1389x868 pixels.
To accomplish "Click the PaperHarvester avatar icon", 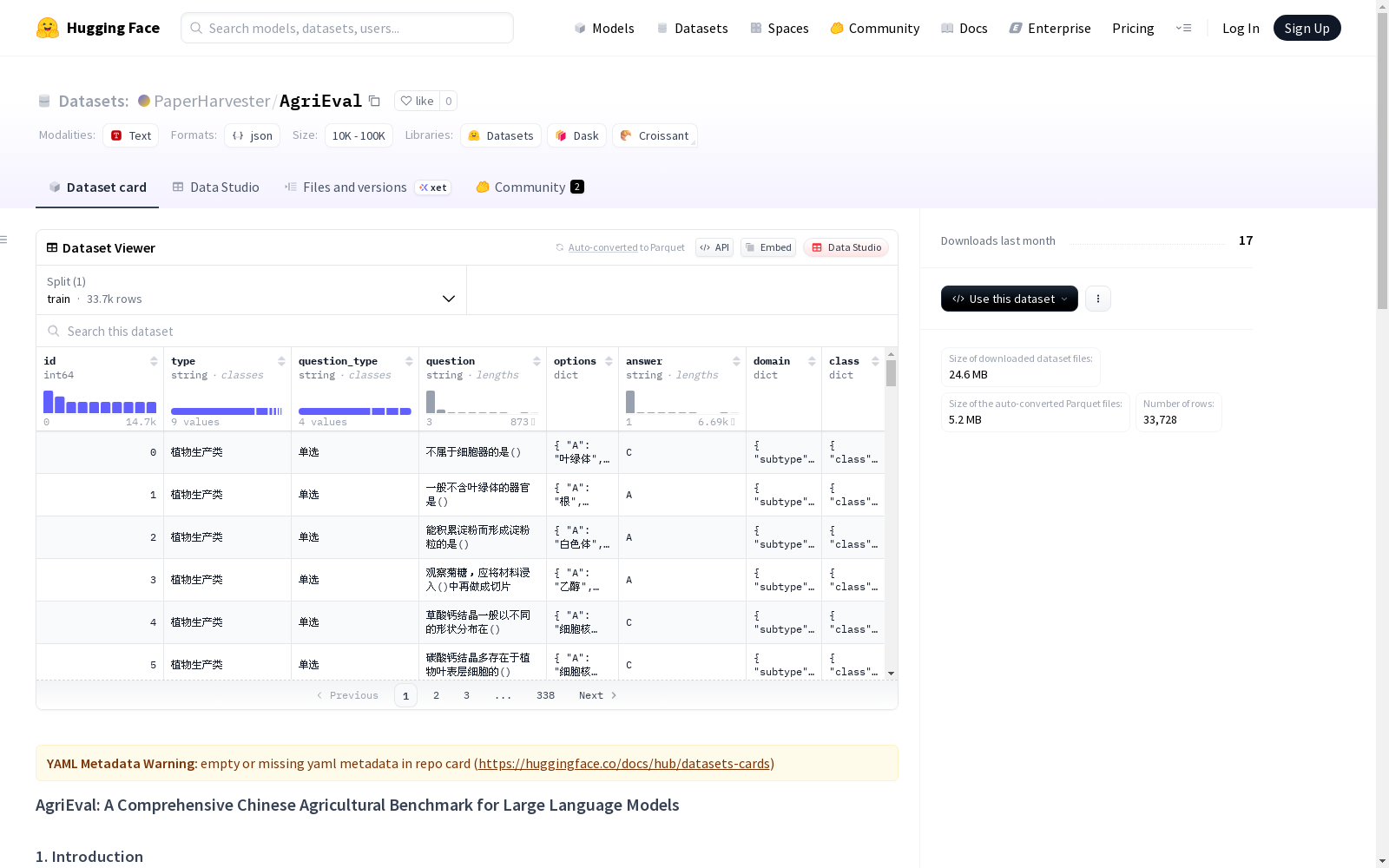I will pyautogui.click(x=144, y=101).
